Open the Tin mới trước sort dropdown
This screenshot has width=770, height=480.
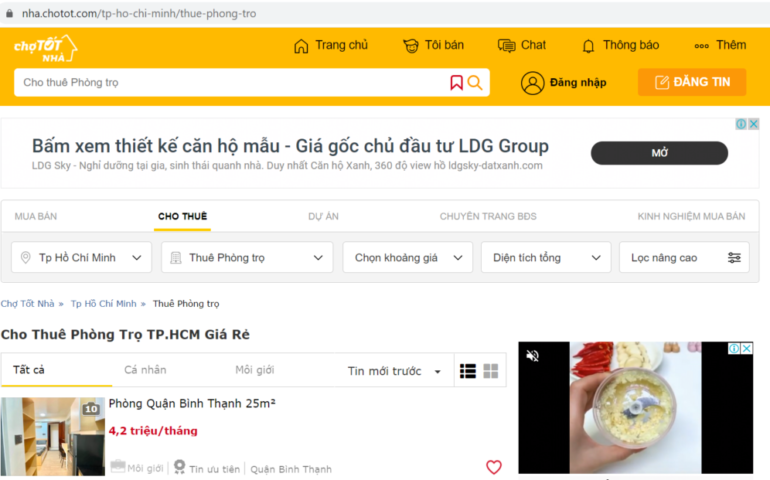point(394,371)
